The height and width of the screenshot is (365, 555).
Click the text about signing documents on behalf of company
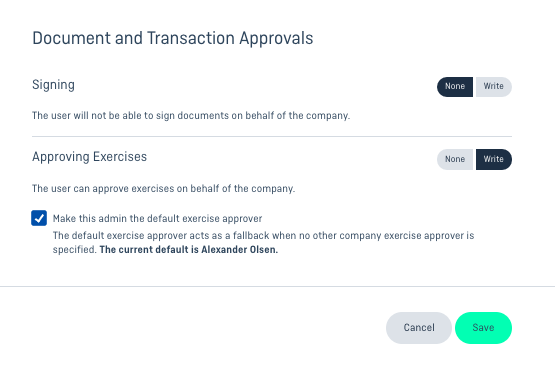[x=191, y=116]
